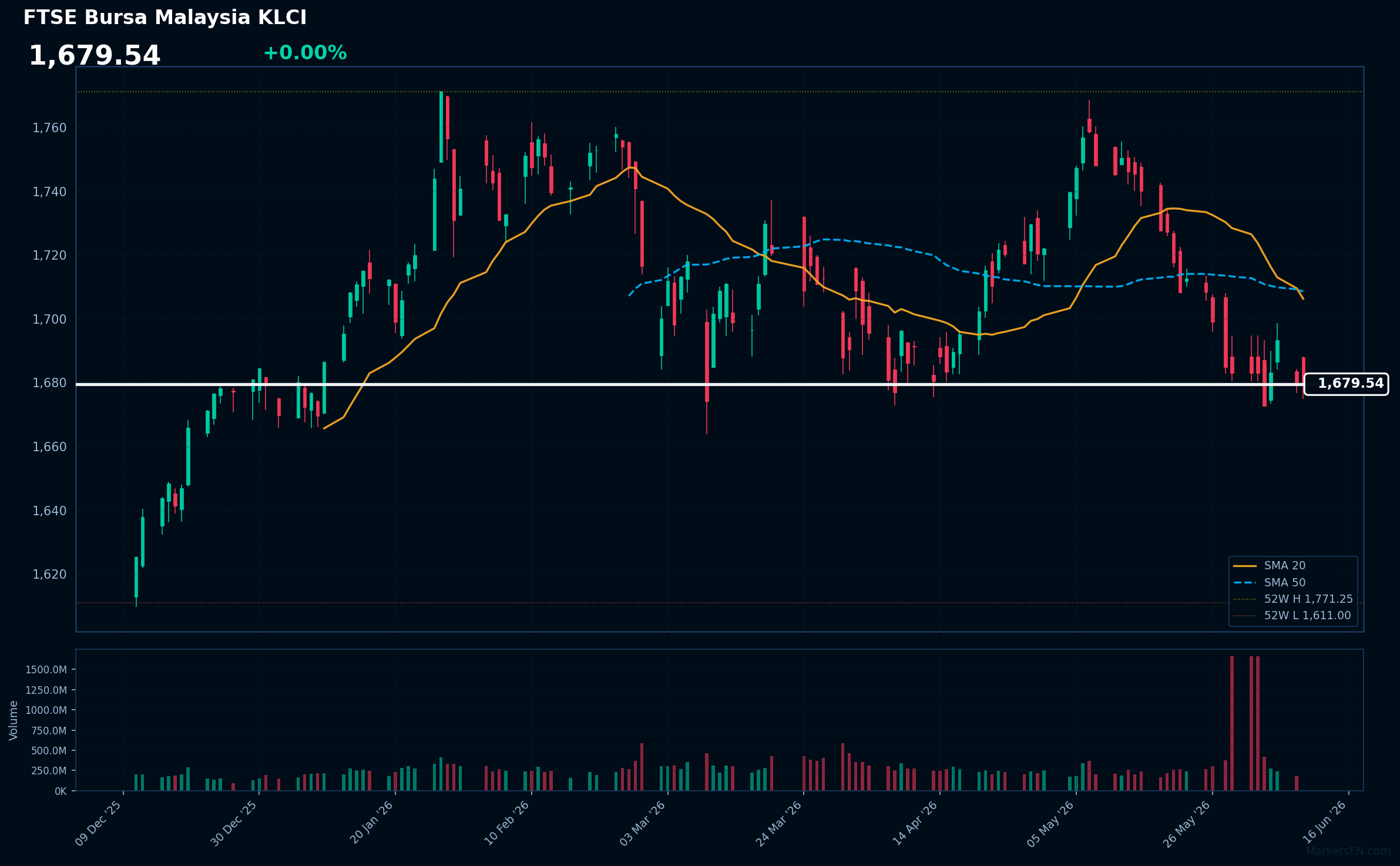Click the 1,660 price axis label
This screenshot has width=1400, height=866.
pyautogui.click(x=50, y=447)
